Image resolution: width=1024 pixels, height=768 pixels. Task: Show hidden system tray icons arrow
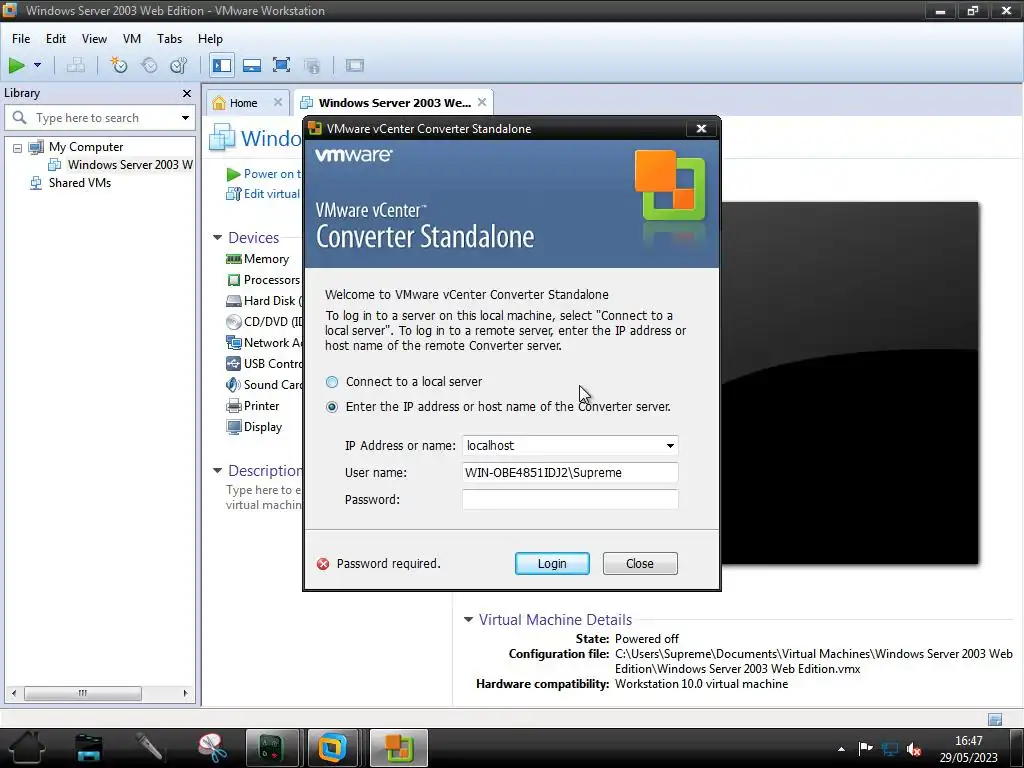point(841,749)
